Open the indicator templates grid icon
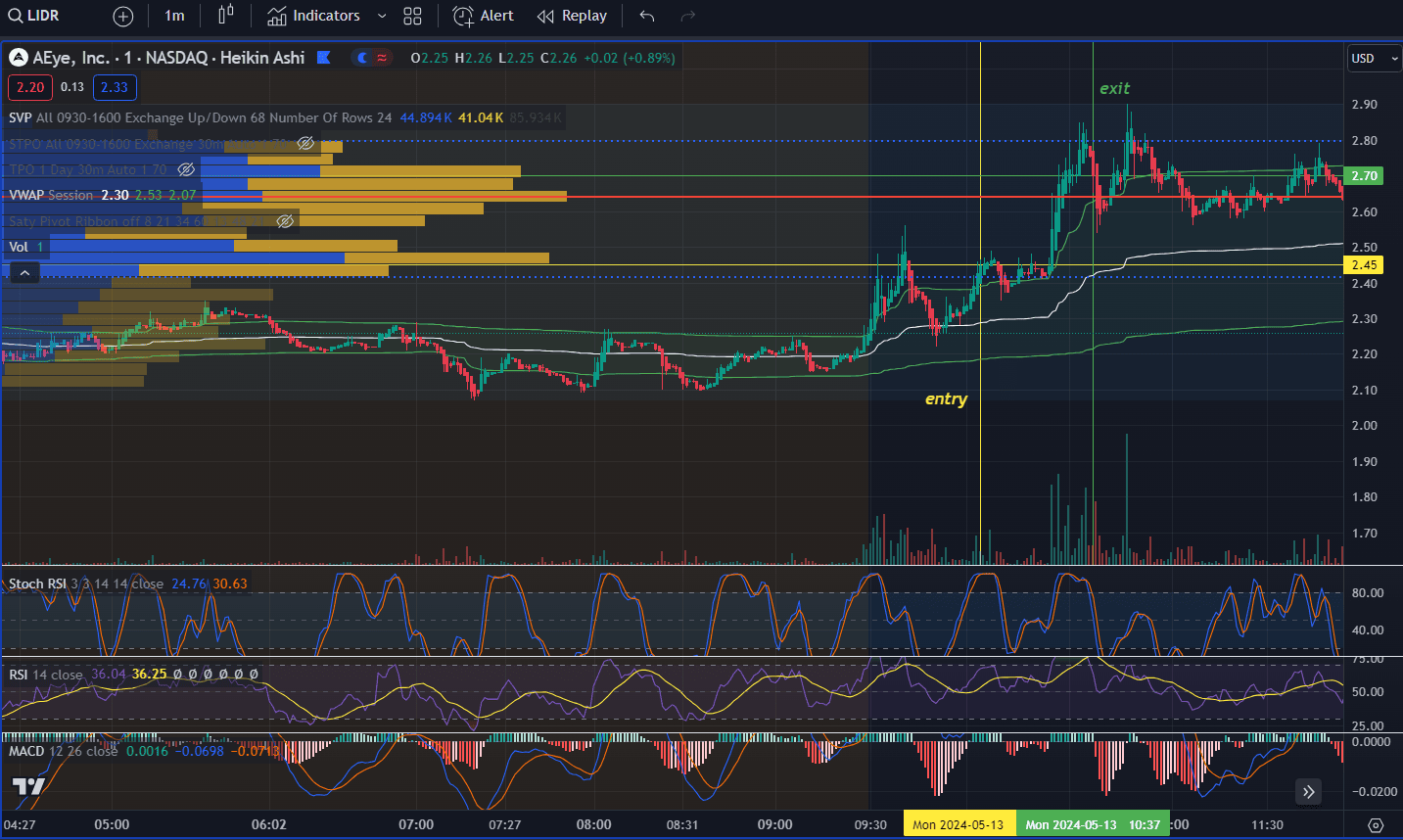The width and height of the screenshot is (1403, 840). pyautogui.click(x=412, y=16)
